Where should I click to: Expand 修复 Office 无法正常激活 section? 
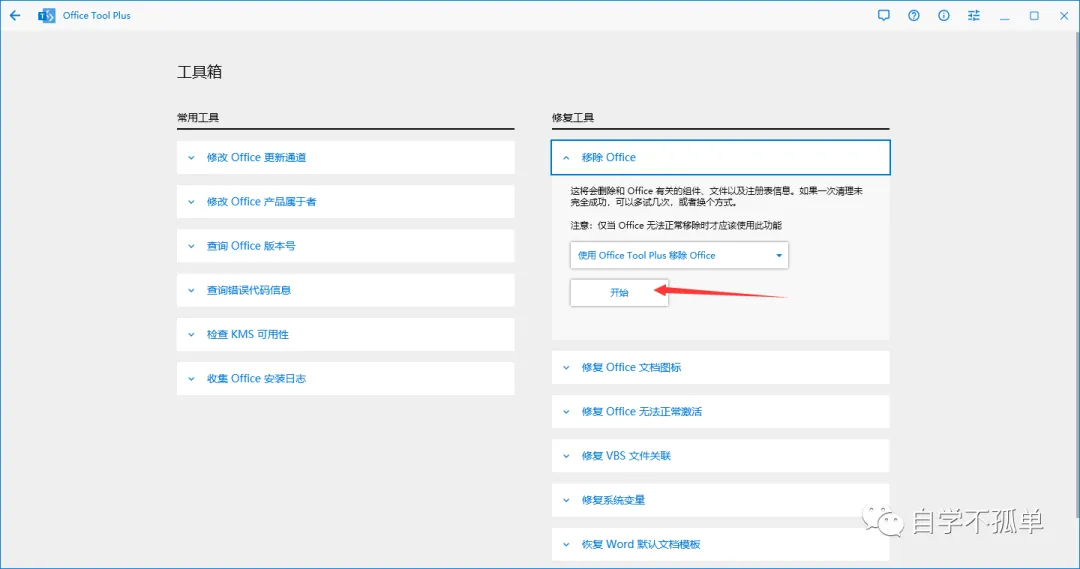tap(720, 411)
